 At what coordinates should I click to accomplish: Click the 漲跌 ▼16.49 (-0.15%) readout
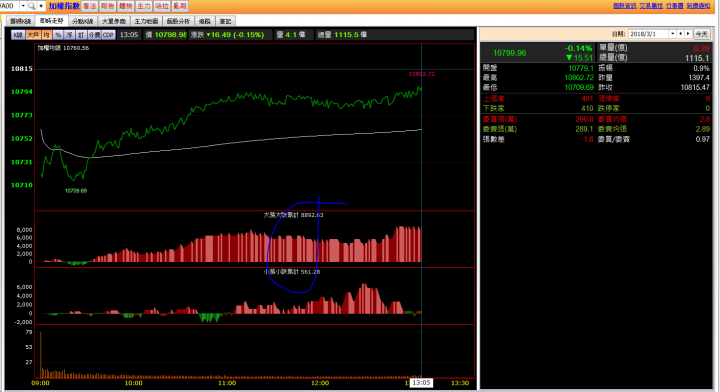[x=228, y=34]
